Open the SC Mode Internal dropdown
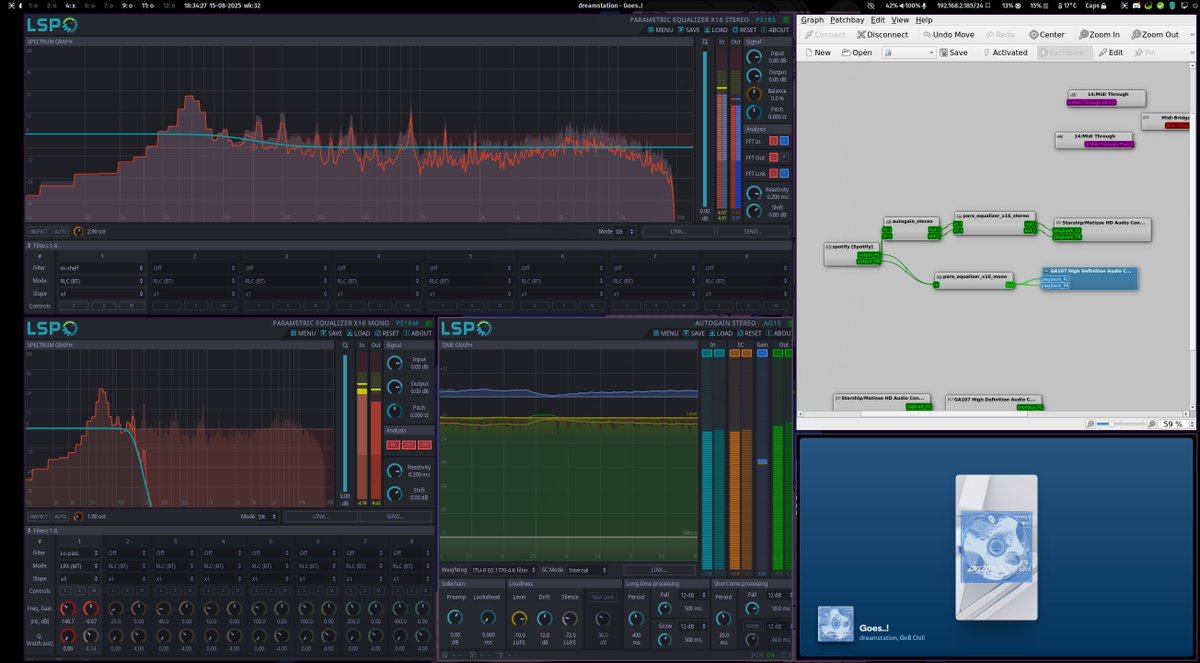 pos(589,570)
